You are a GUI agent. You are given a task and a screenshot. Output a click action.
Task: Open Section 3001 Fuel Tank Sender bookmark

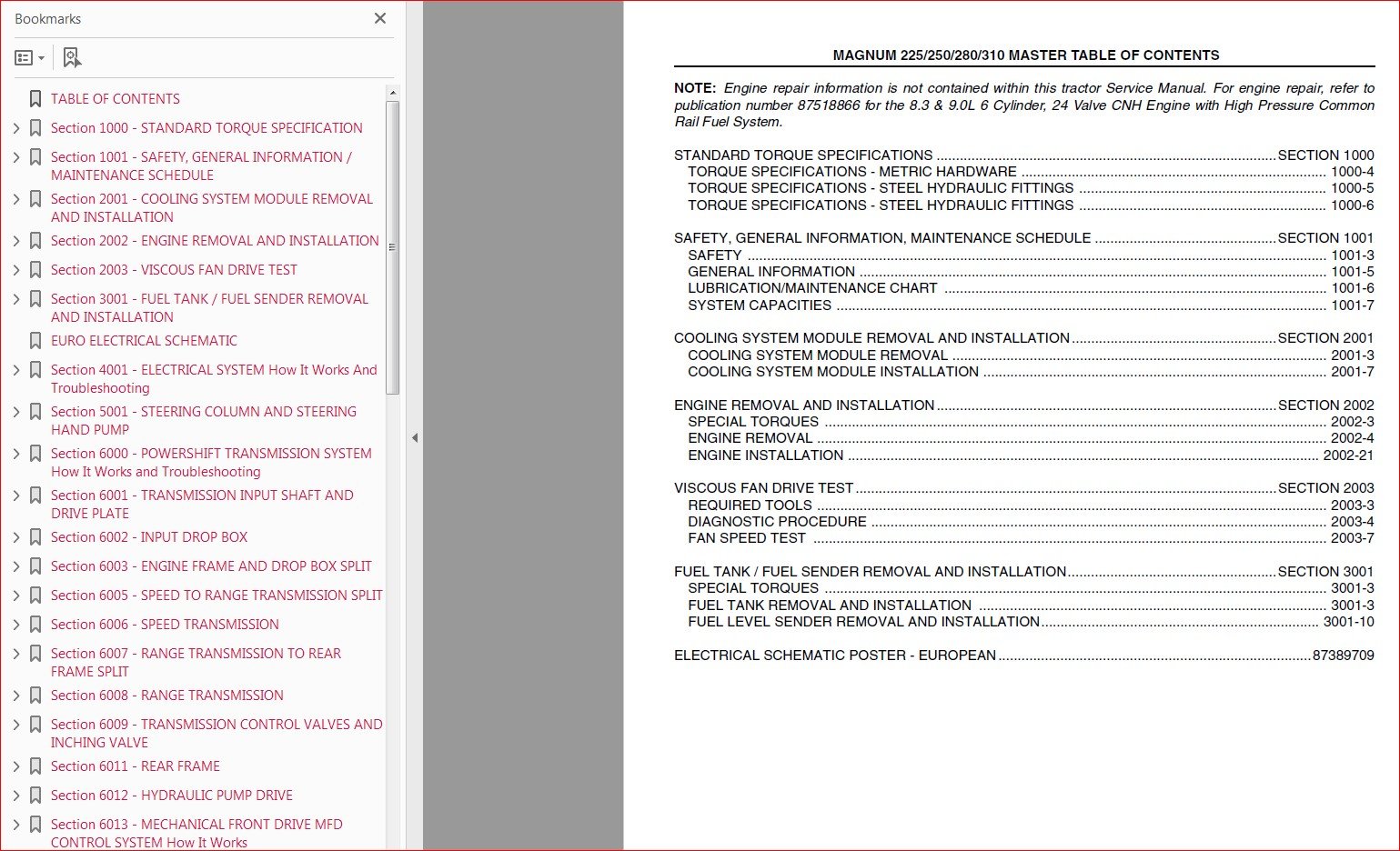click(209, 308)
